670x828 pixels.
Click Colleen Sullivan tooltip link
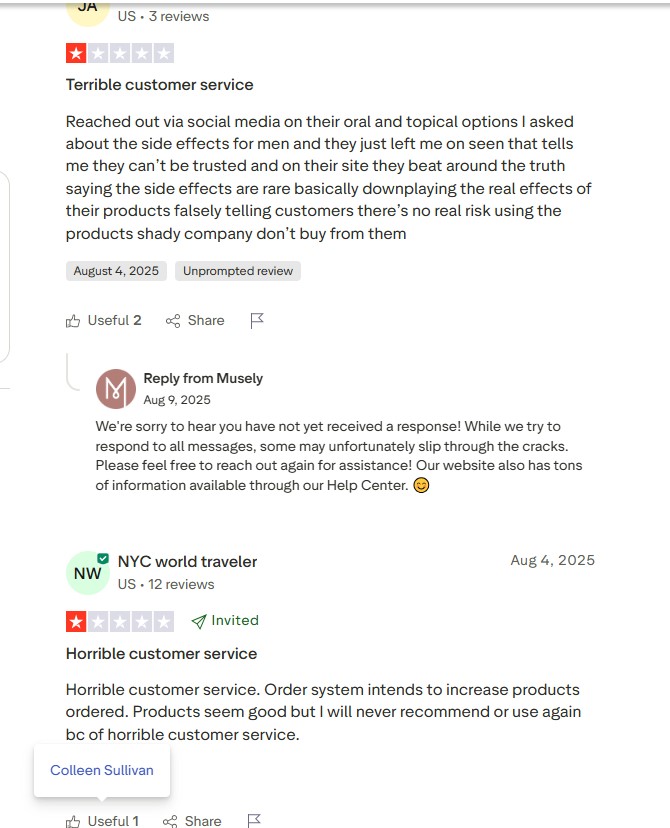coord(102,770)
